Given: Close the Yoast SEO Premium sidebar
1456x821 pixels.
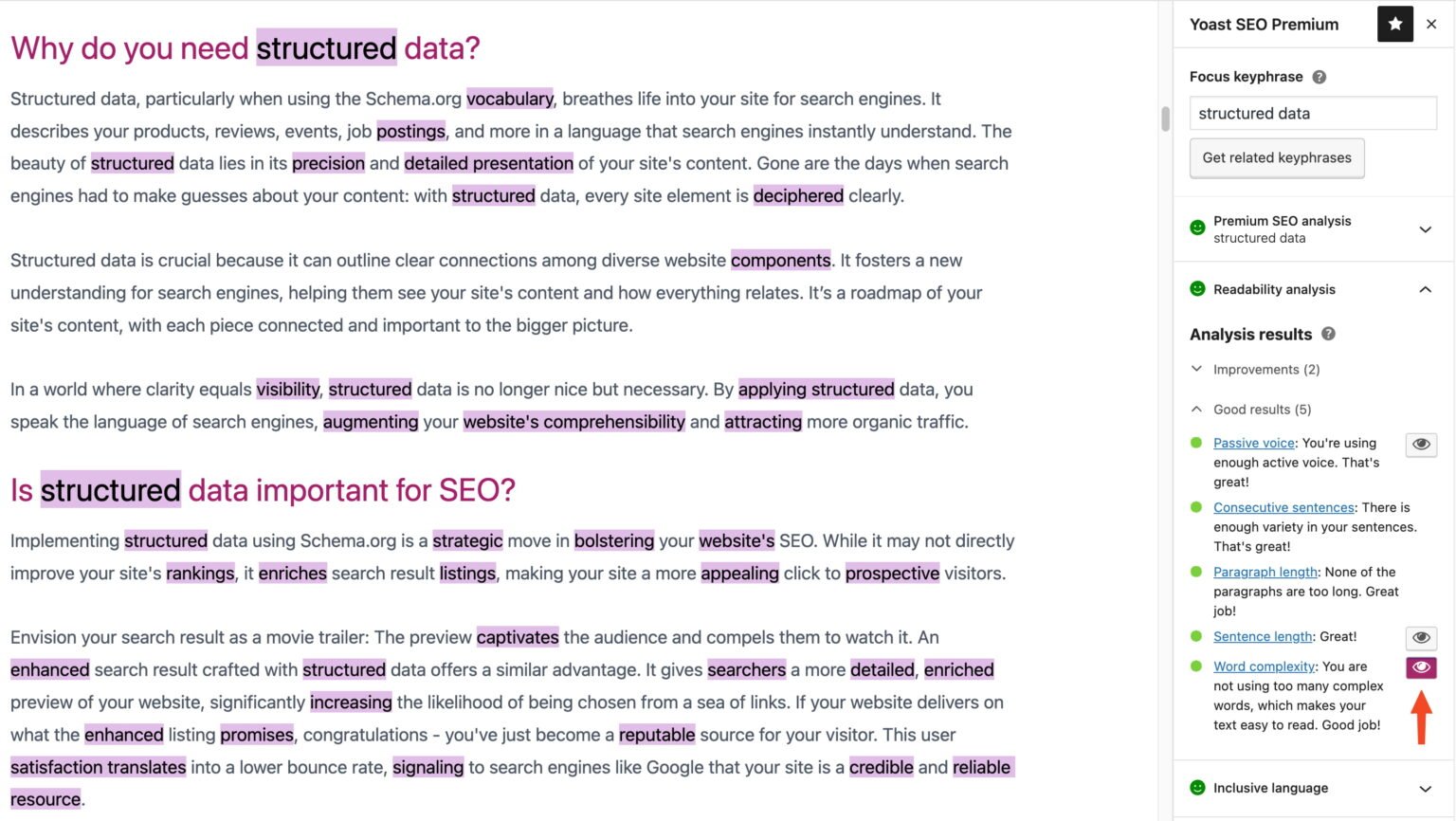Looking at the screenshot, I should click(1432, 24).
